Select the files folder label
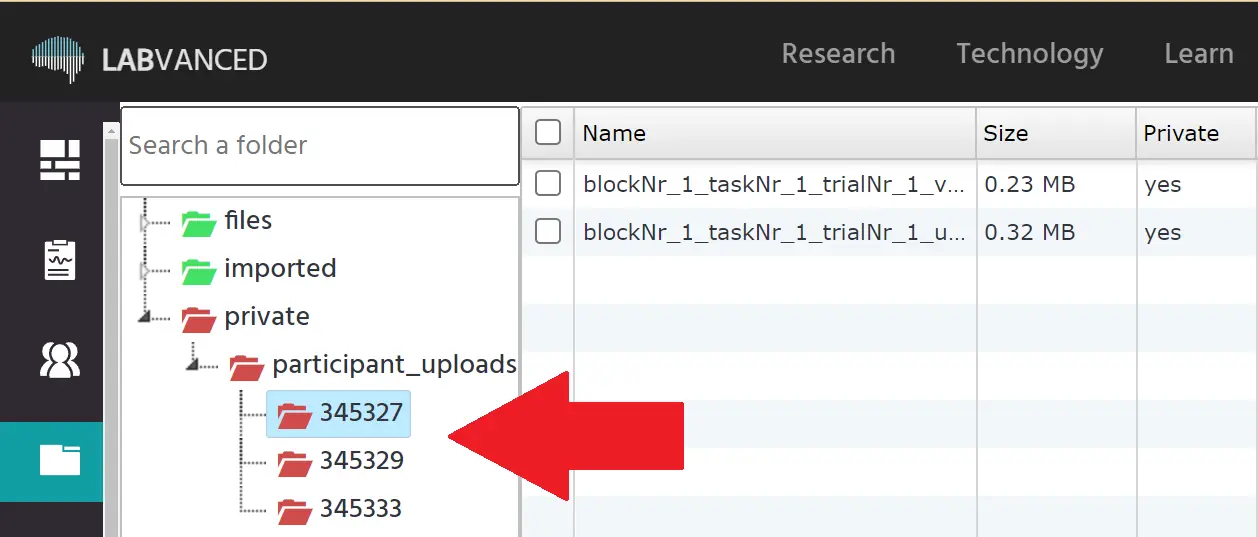The image size is (1258, 537). coord(248,220)
